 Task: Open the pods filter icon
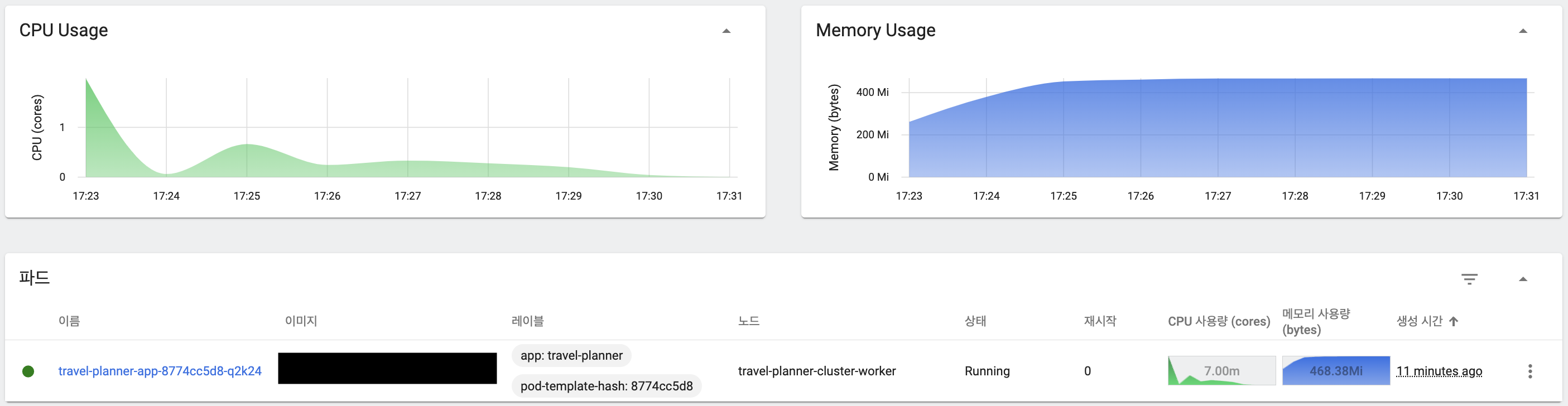1469,279
